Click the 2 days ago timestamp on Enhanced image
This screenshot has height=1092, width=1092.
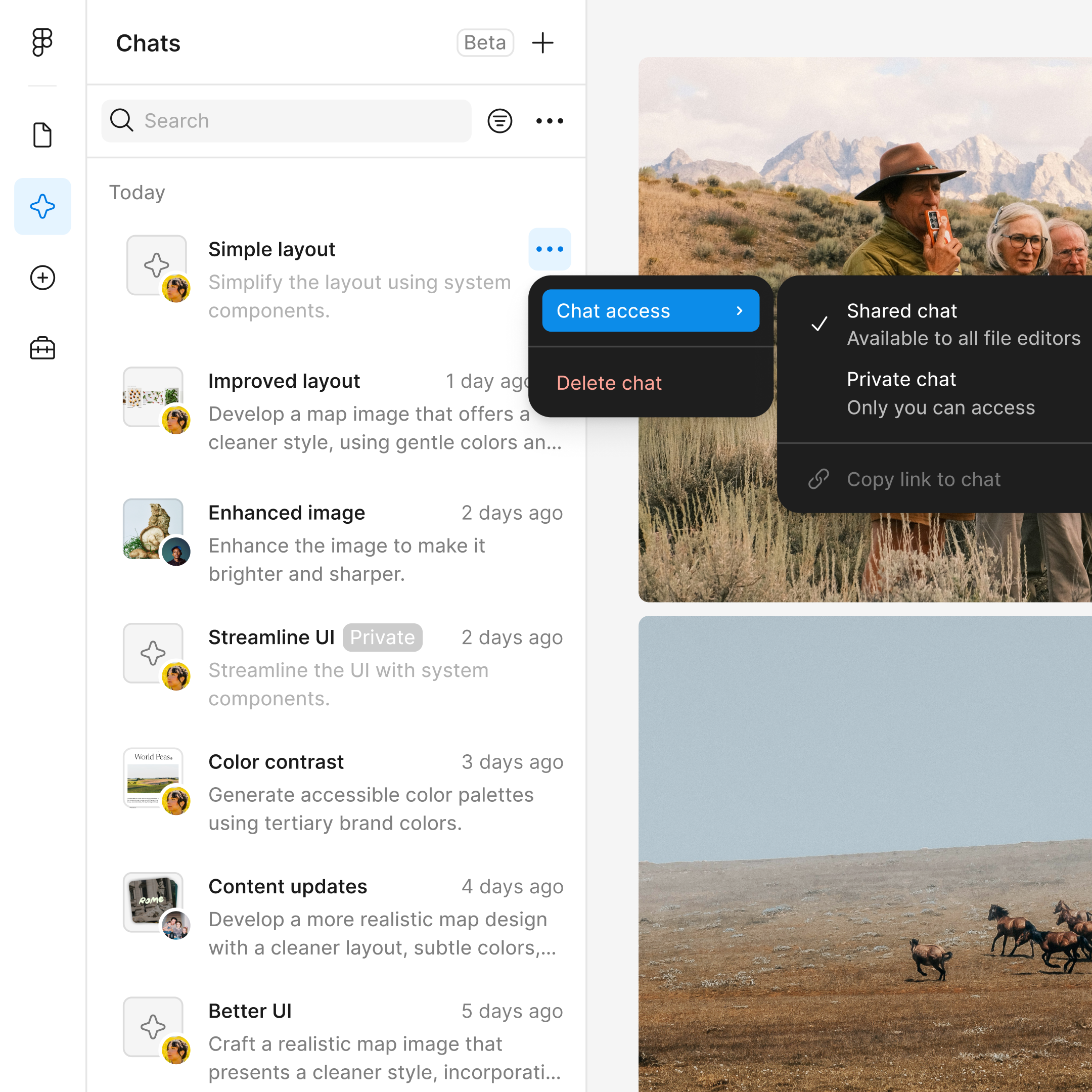(512, 512)
